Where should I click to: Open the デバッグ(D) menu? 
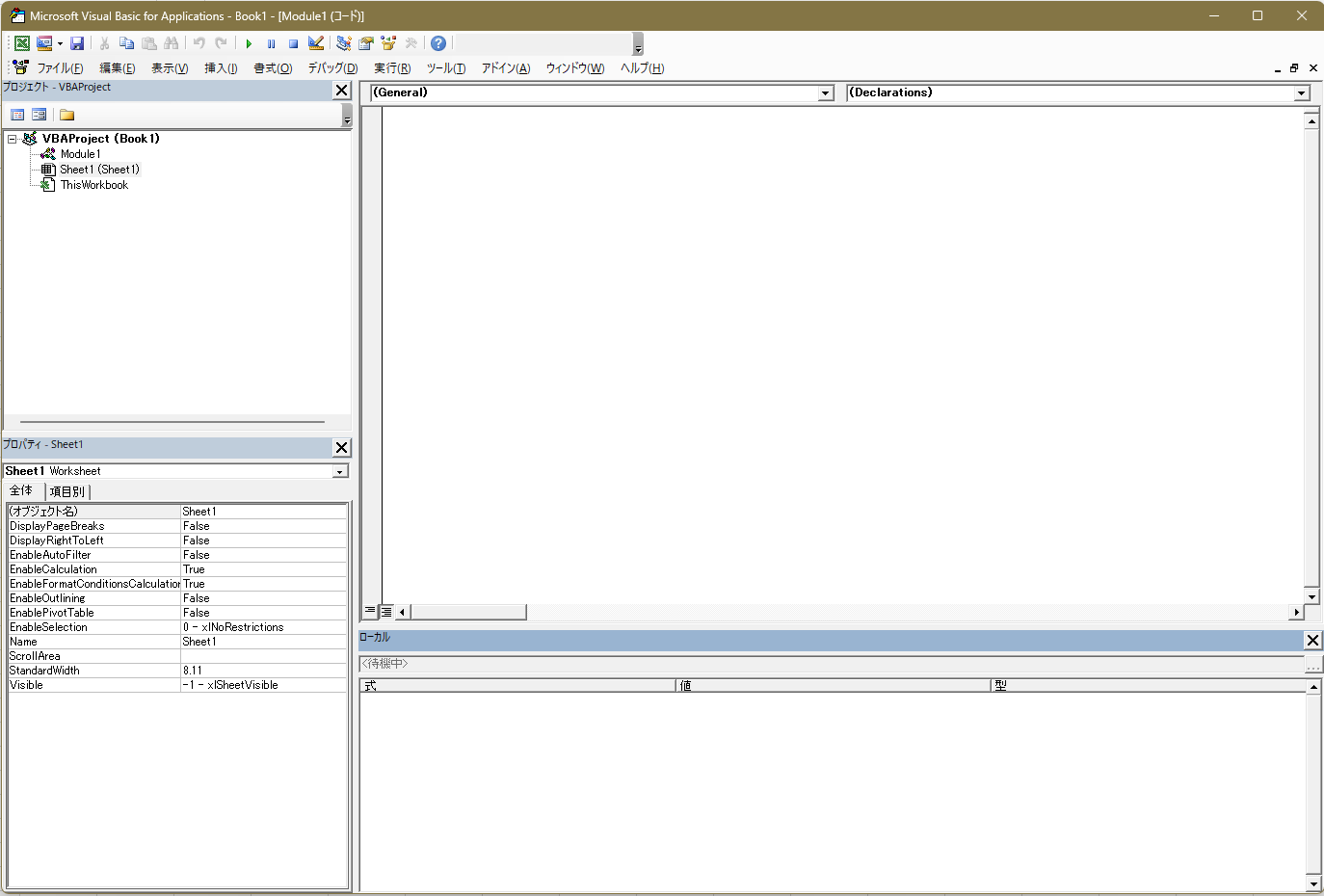point(332,68)
